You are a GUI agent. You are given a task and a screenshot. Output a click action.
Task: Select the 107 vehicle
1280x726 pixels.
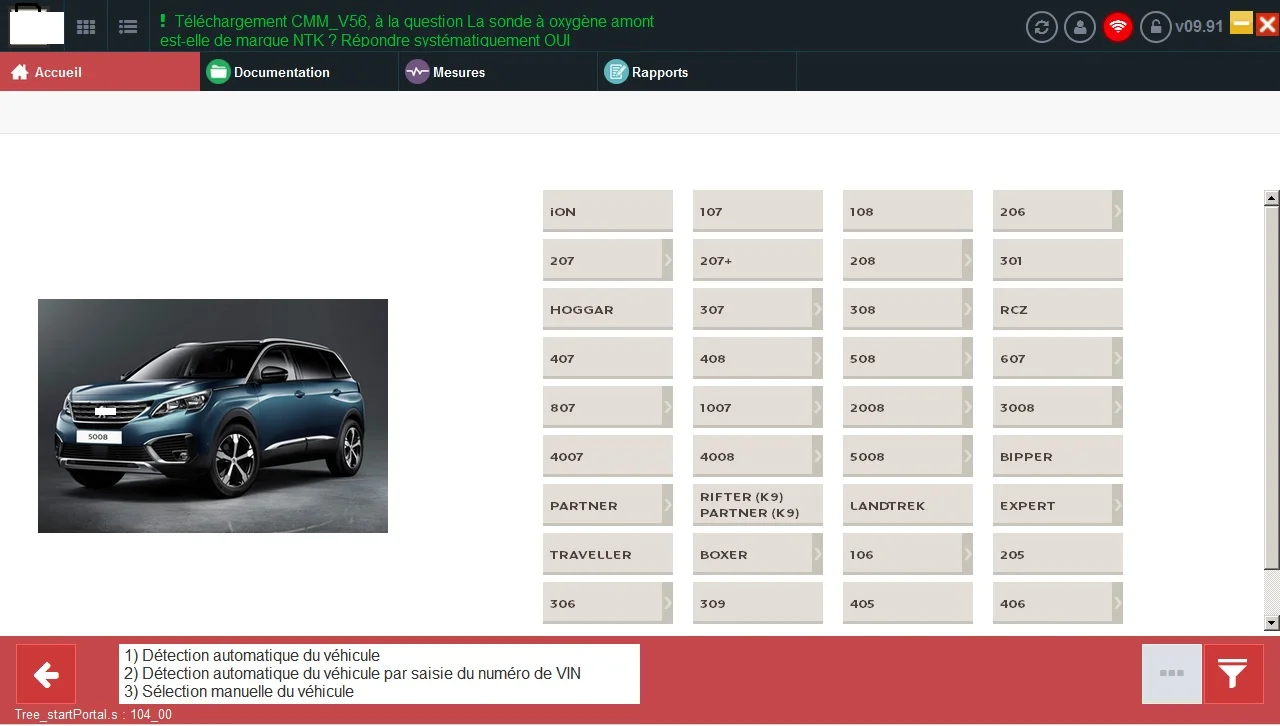(758, 211)
